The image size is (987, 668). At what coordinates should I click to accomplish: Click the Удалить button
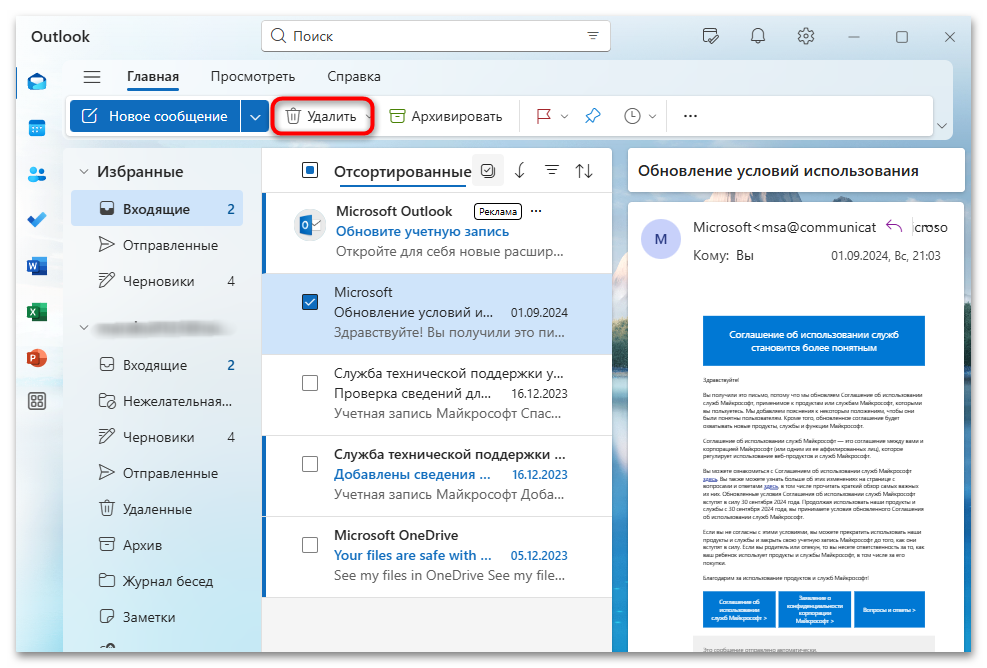tap(320, 116)
